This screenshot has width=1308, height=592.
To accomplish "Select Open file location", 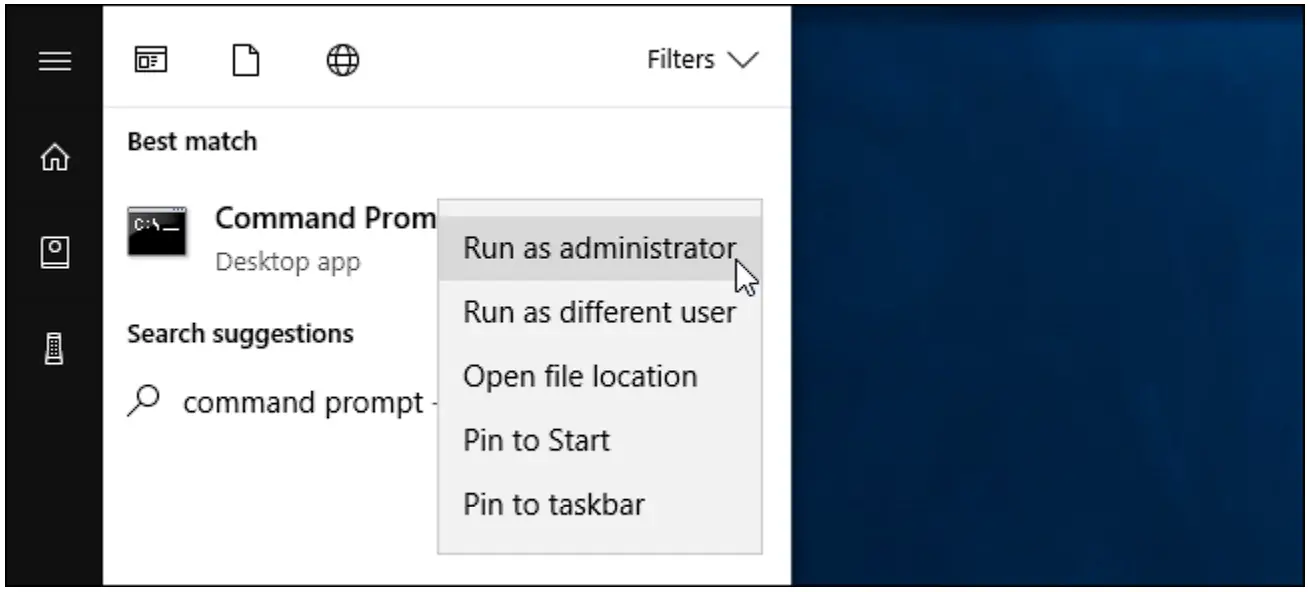I will point(580,377).
